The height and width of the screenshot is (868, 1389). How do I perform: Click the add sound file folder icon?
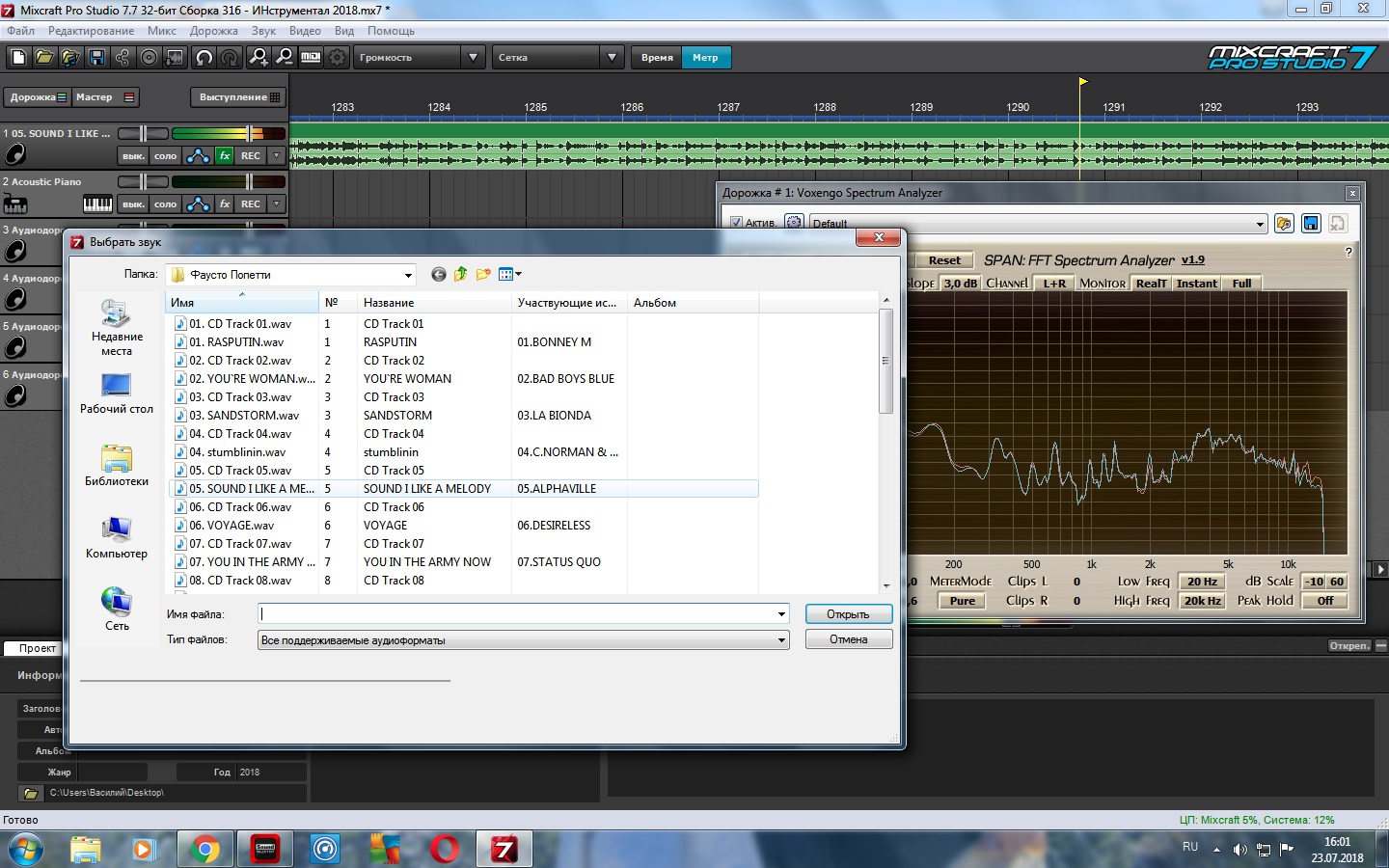[70, 58]
